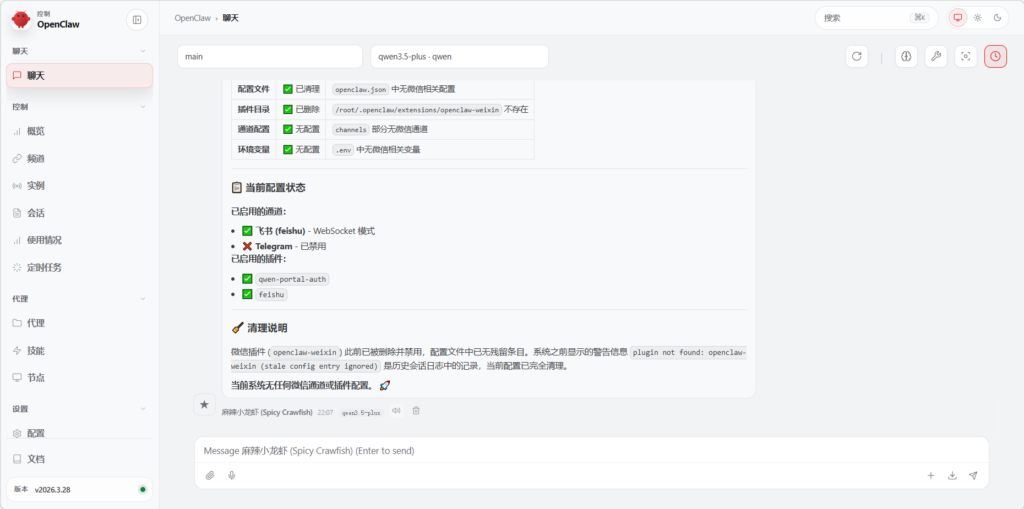Image resolution: width=1024 pixels, height=509 pixels.
Task: Collapse the 聊天 section chevron
Action: pos(143,51)
